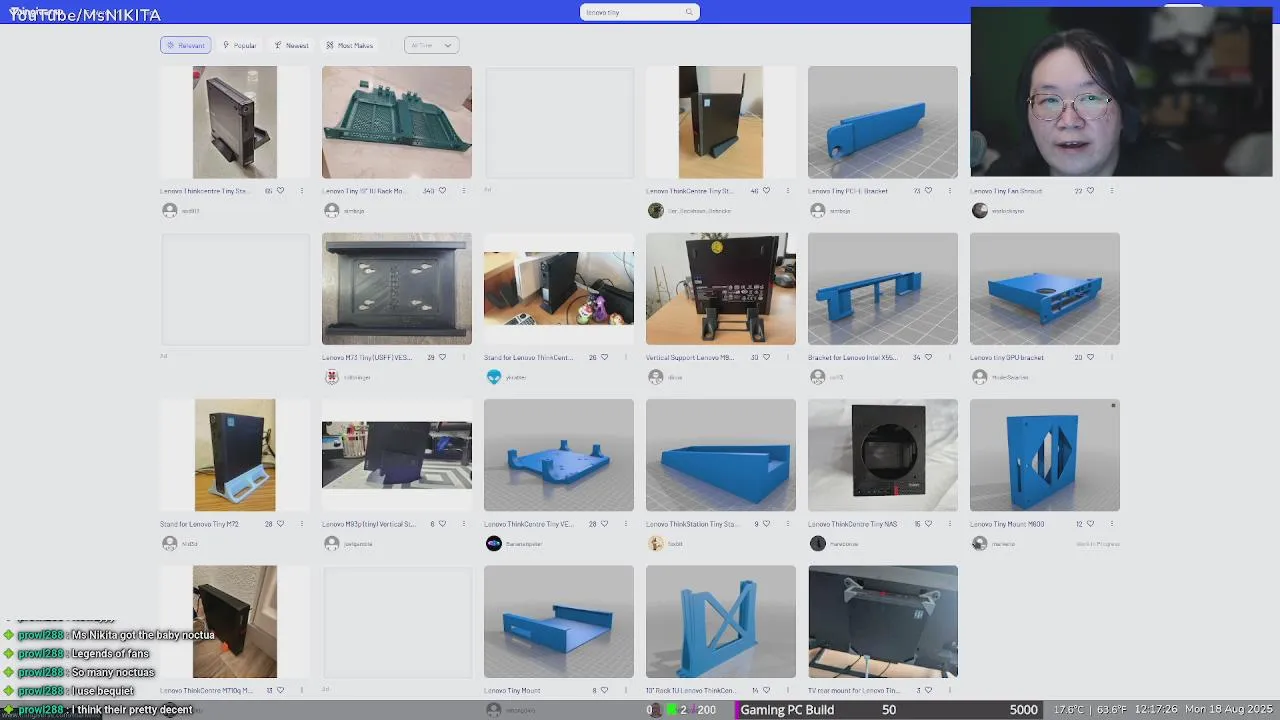1280x720 pixels.
Task: Click the search magnifier icon
Action: click(689, 12)
